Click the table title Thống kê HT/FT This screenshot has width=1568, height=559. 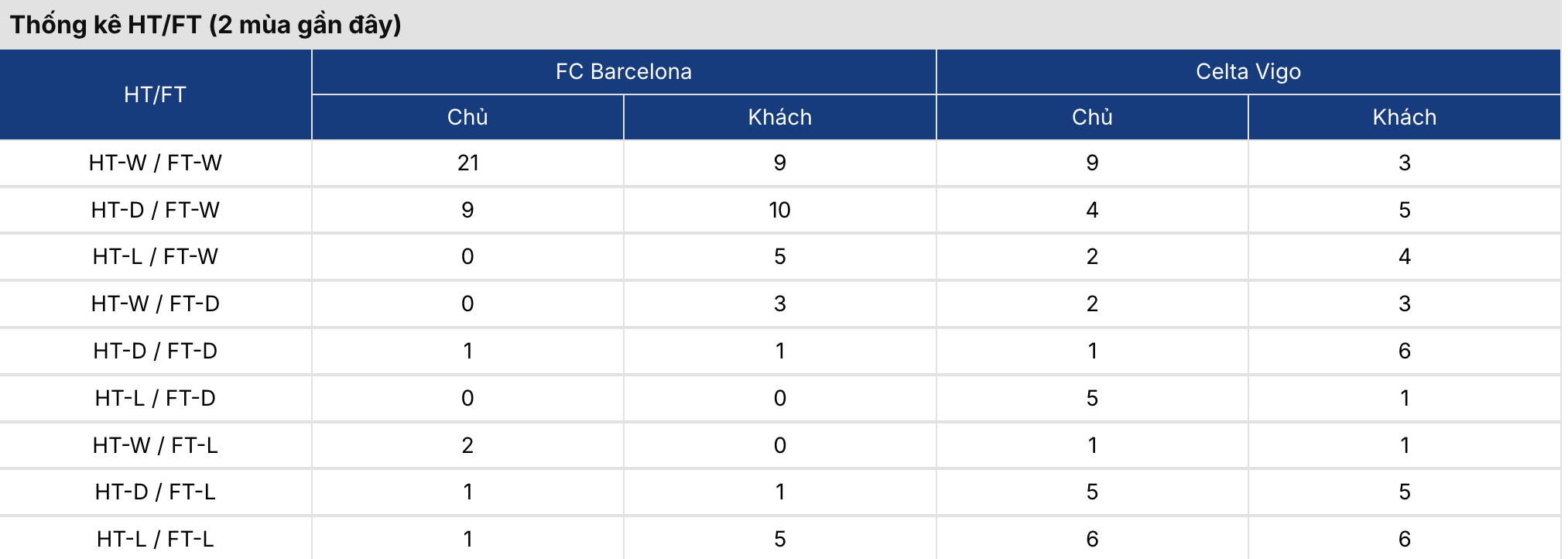(205, 25)
